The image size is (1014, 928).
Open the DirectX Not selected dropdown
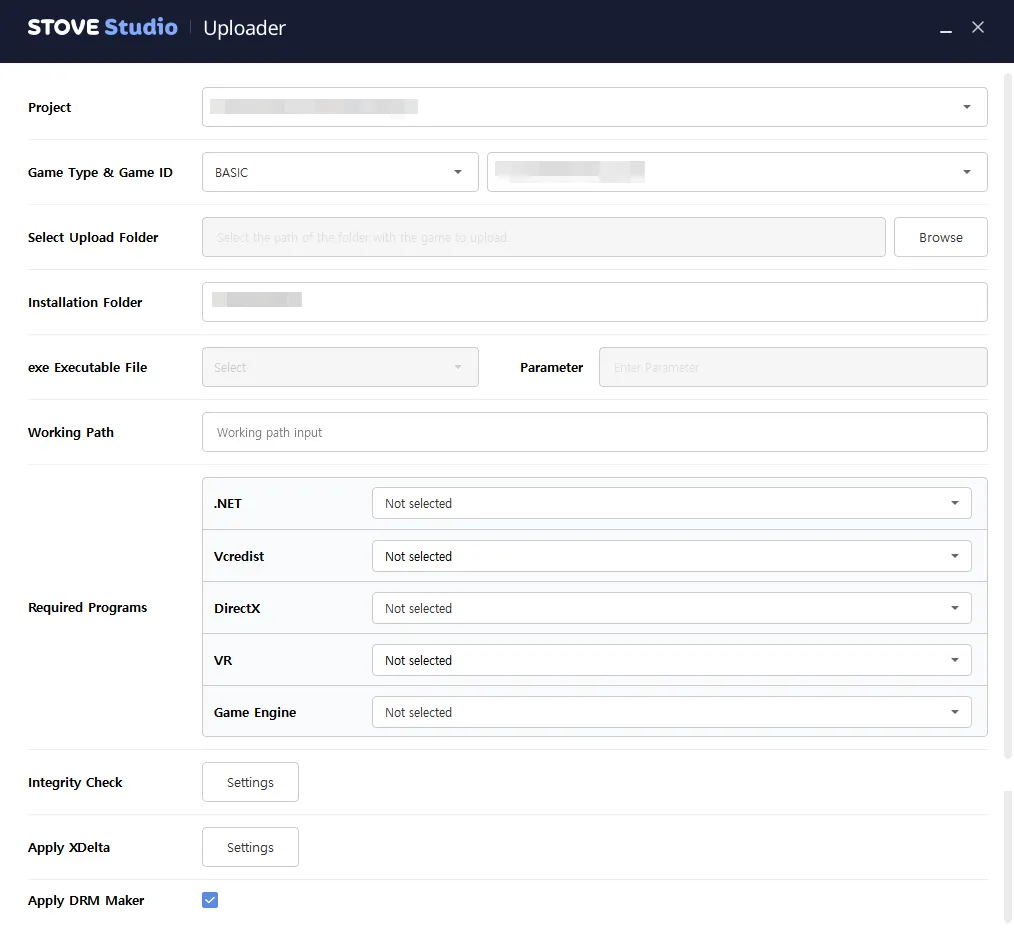coord(671,608)
